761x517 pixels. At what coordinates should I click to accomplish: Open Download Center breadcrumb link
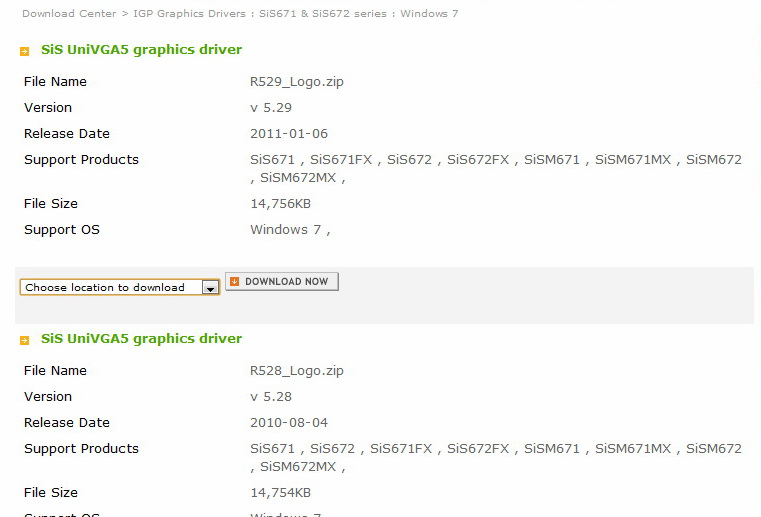pyautogui.click(x=69, y=14)
